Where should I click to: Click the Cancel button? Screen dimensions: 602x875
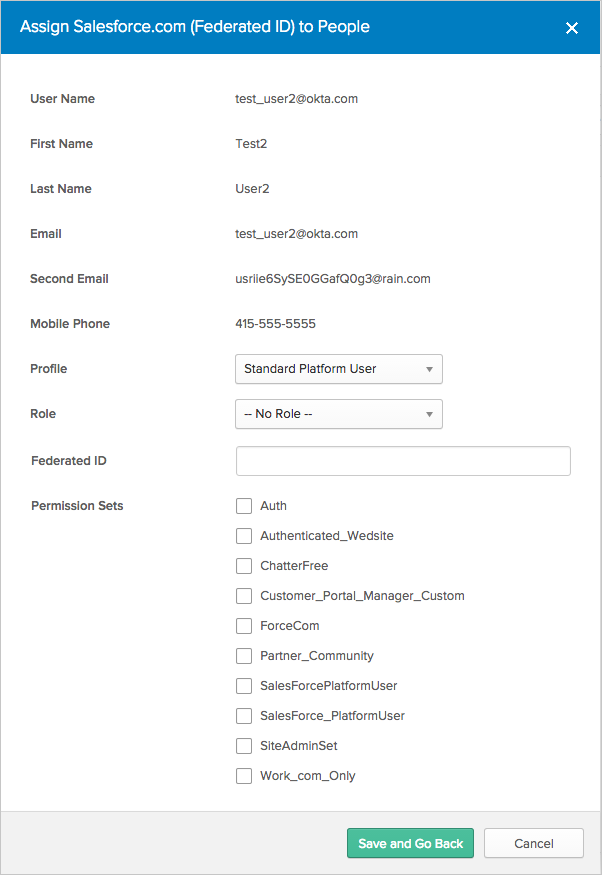click(x=533, y=843)
